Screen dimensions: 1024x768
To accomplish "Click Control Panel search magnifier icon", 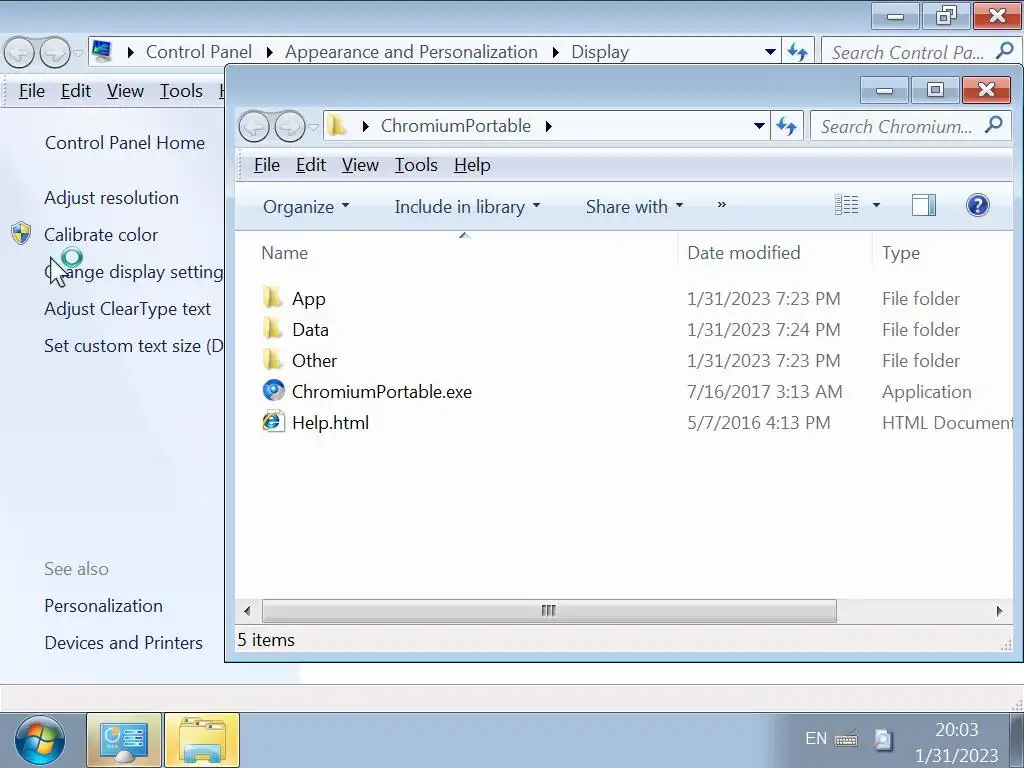I will [1004, 50].
